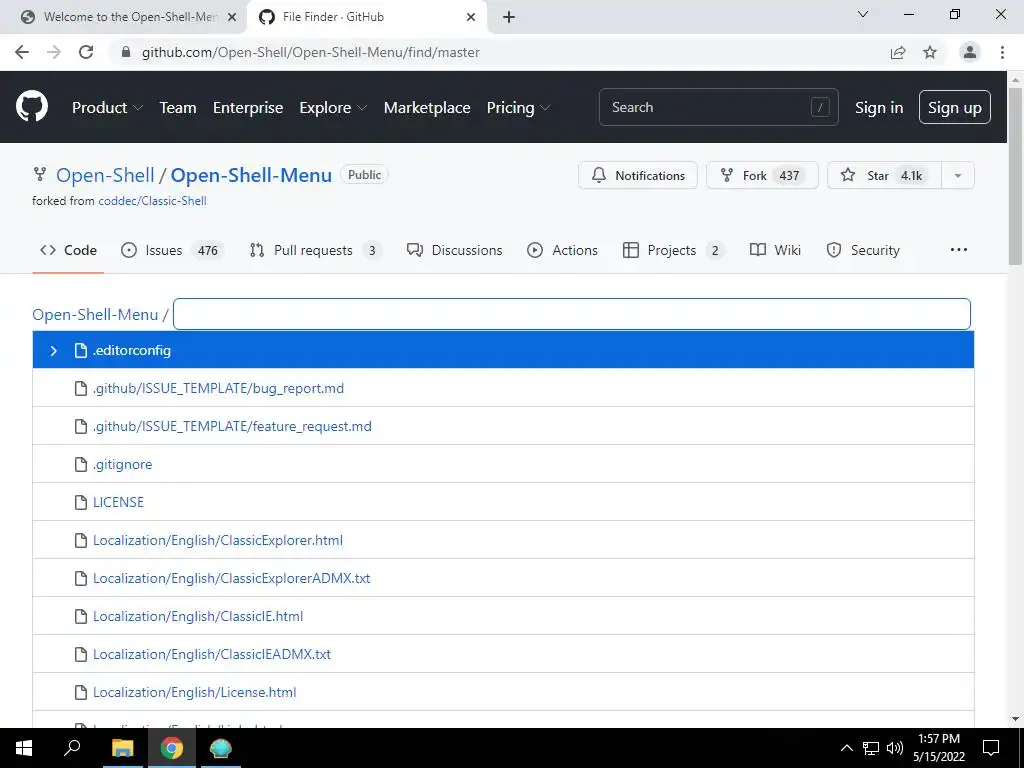Click the Notifications button

tap(637, 176)
